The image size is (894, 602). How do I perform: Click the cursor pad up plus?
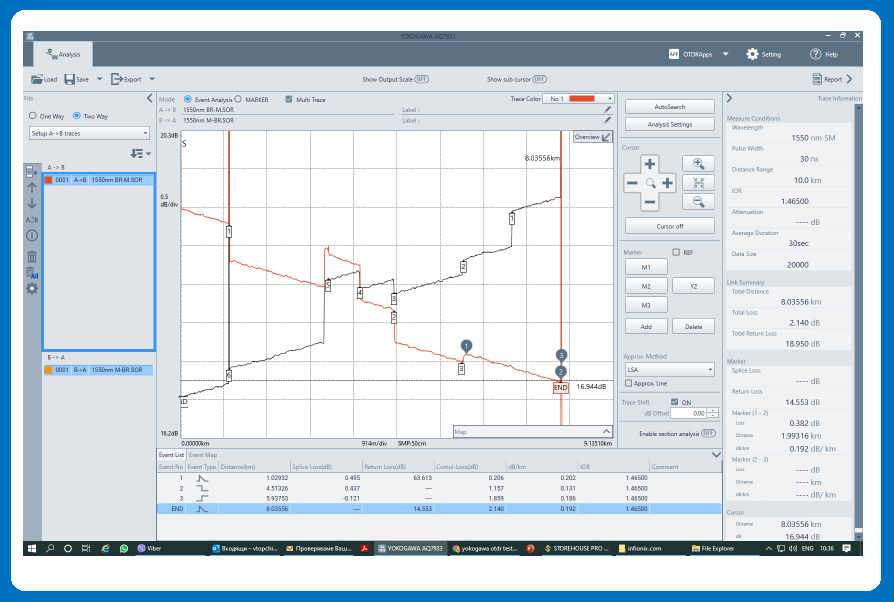649,164
